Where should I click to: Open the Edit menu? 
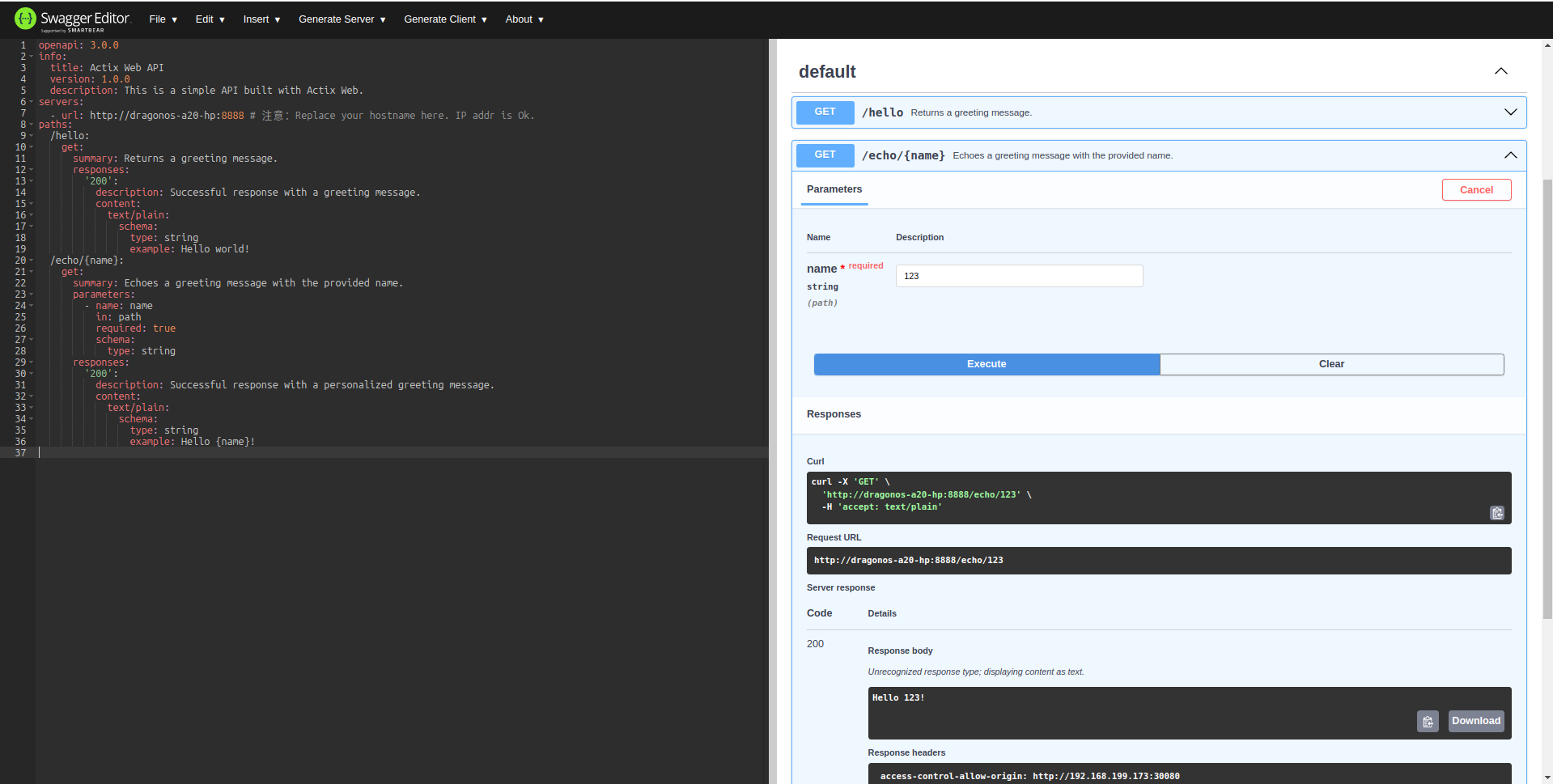pyautogui.click(x=210, y=19)
